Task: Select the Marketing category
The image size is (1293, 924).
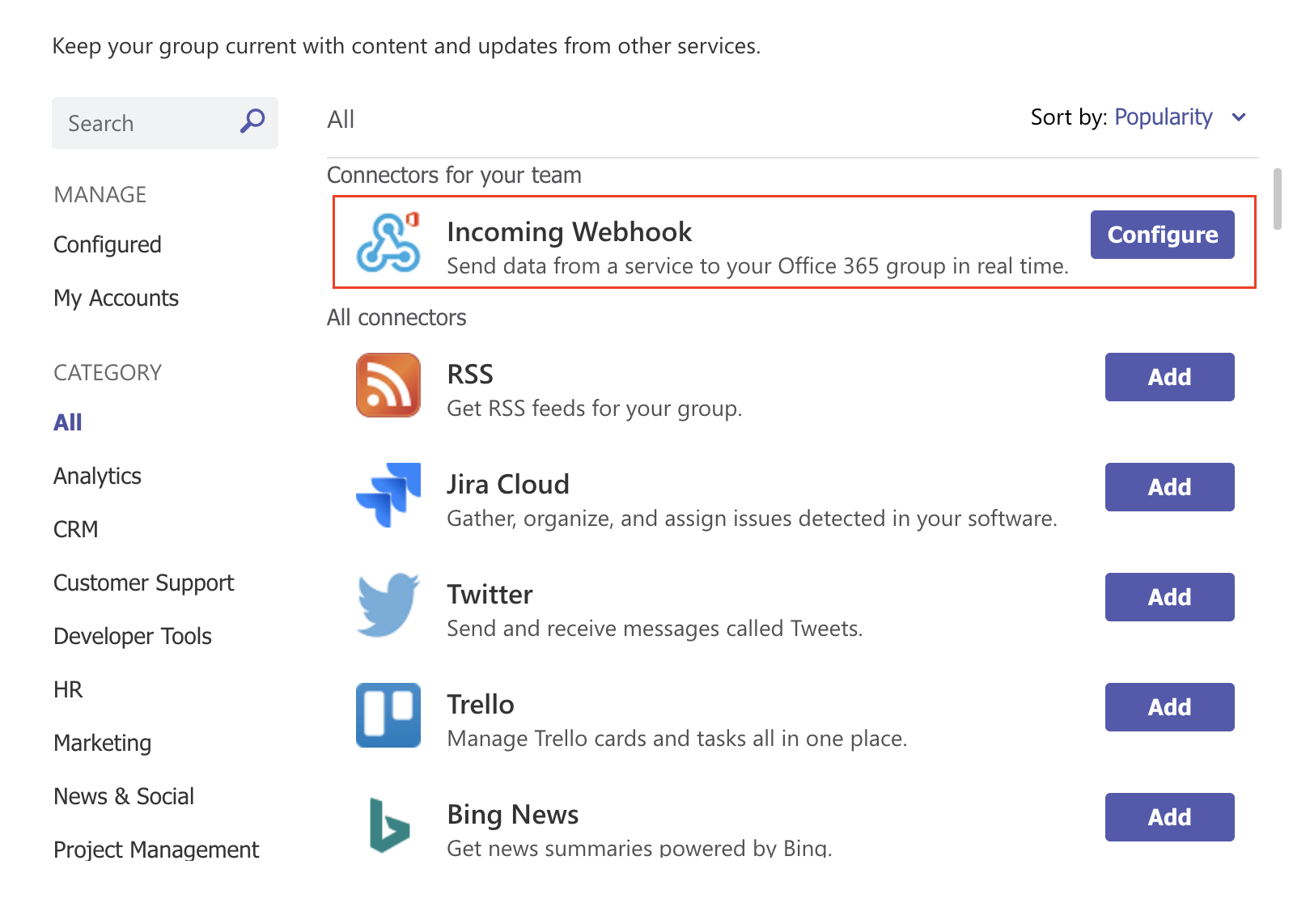Action: point(102,743)
